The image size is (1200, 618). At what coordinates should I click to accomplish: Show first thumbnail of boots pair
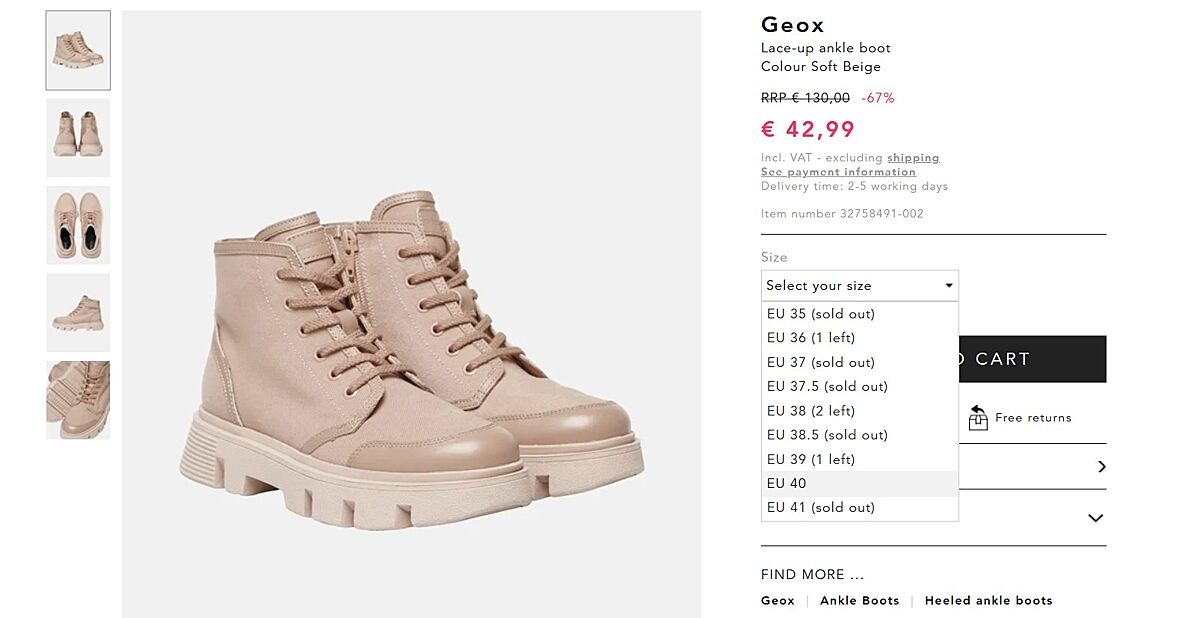[x=78, y=50]
